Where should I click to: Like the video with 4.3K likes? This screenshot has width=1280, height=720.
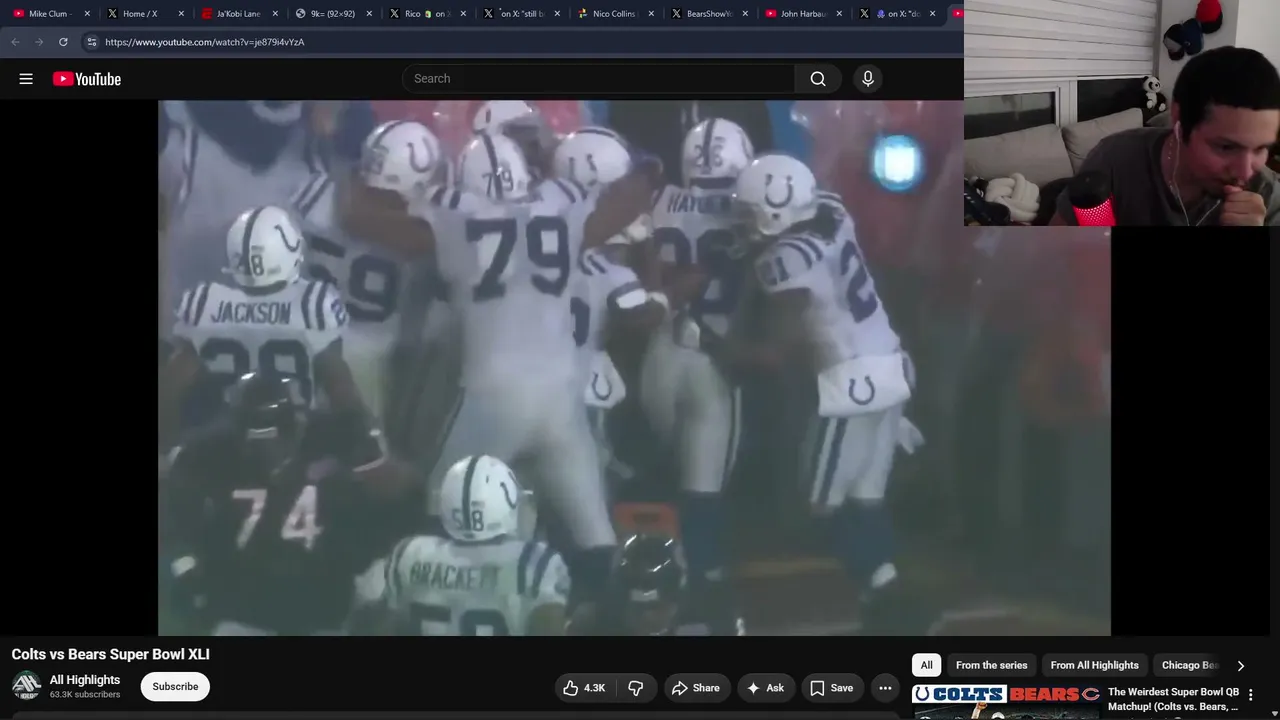[x=584, y=688]
